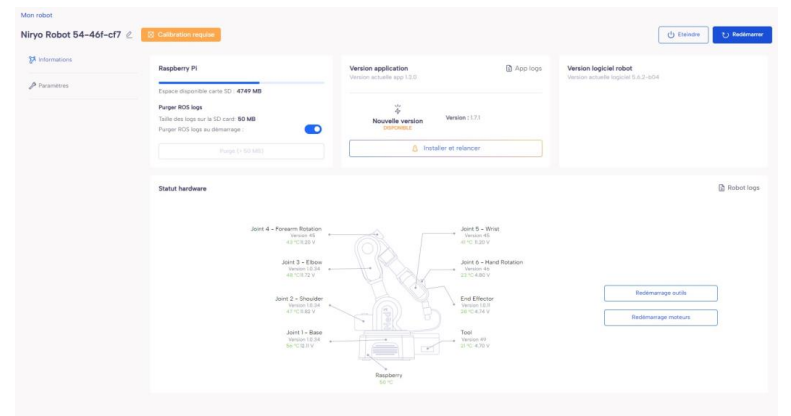Click the Purge logs button

(x=241, y=151)
